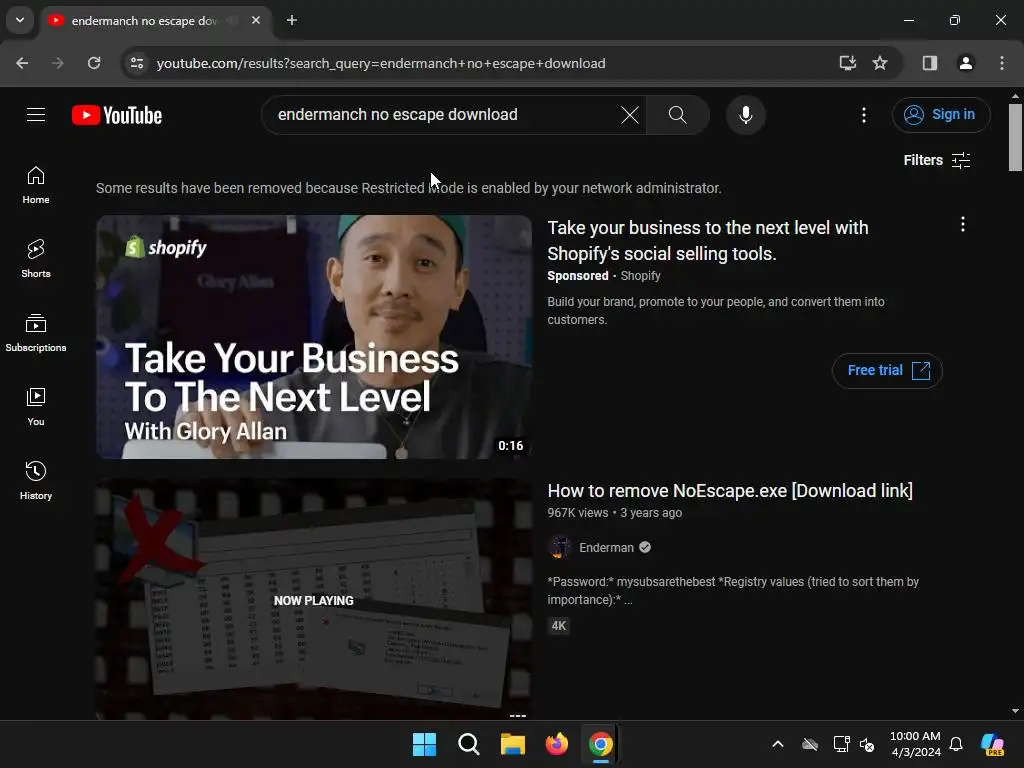This screenshot has height=768, width=1024.
Task: Sign in to YouTube
Action: (x=940, y=115)
